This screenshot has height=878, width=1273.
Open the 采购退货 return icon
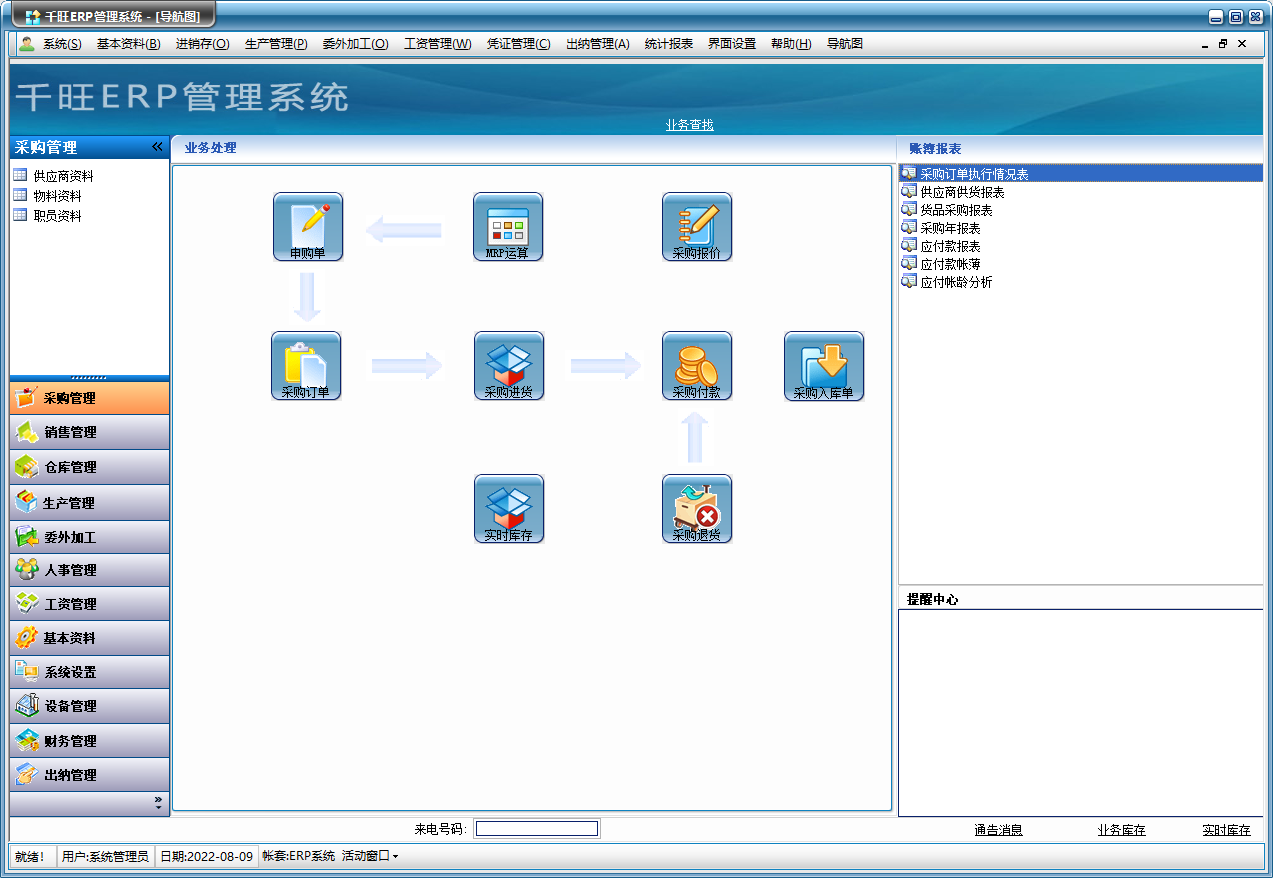point(697,509)
